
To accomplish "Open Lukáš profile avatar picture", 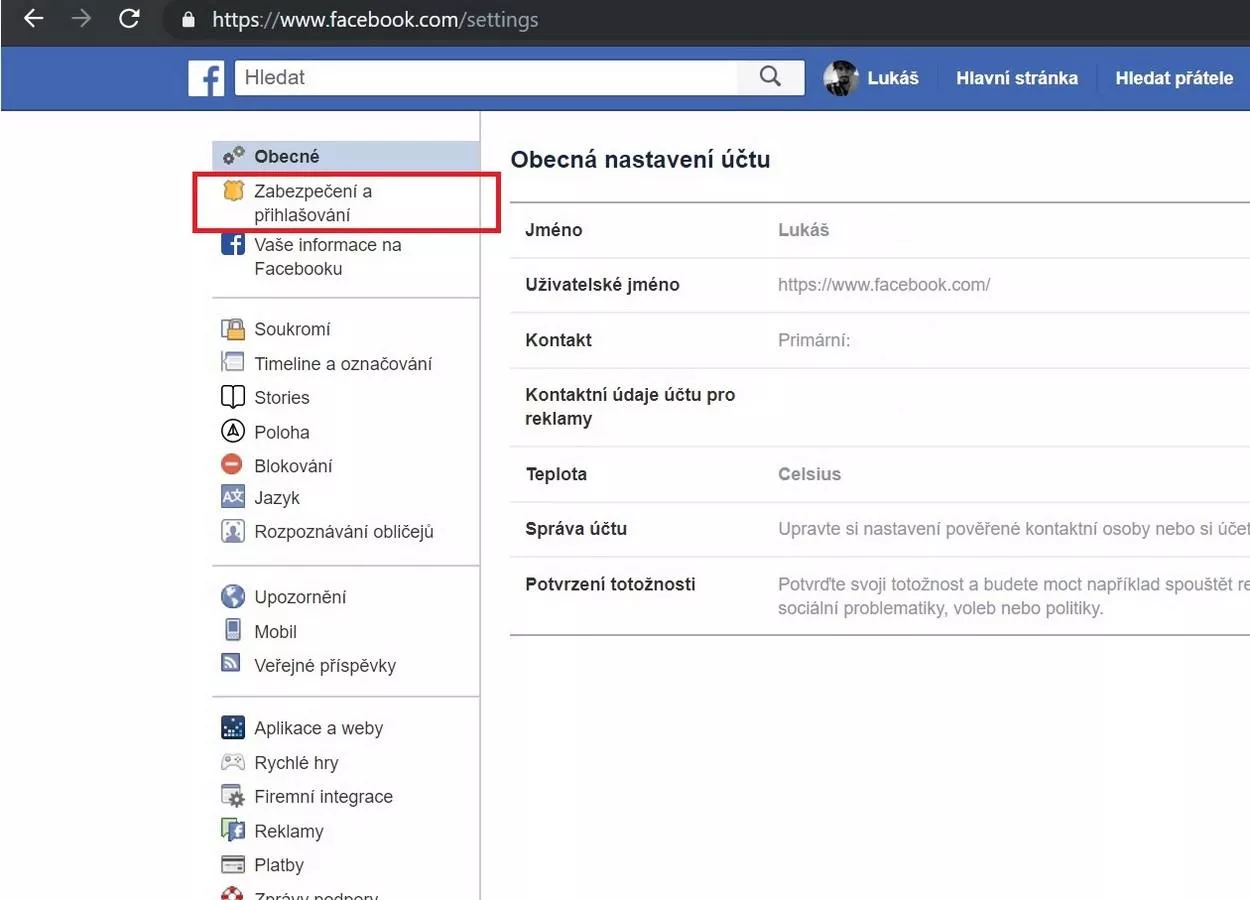I will pos(841,78).
